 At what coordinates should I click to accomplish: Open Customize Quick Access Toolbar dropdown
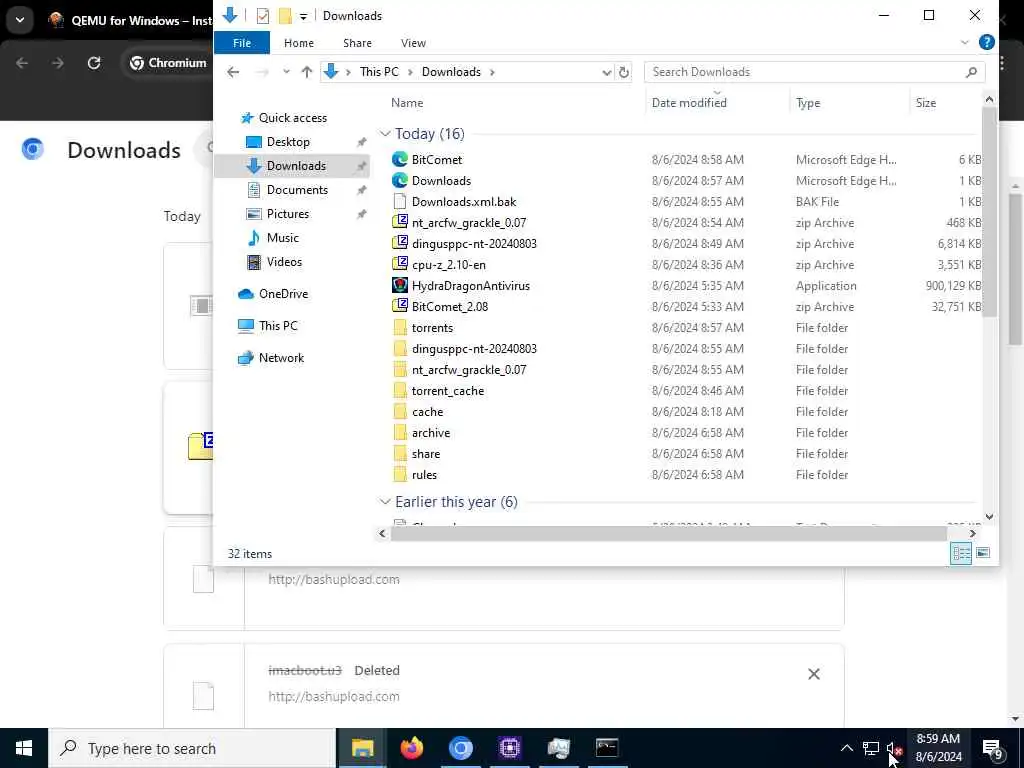[x=303, y=16]
